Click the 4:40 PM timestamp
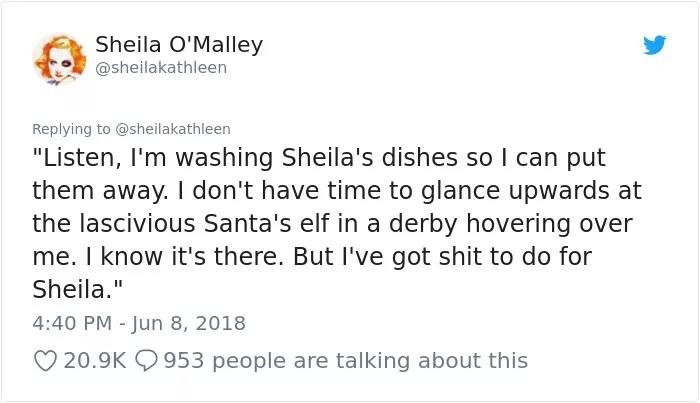The height and width of the screenshot is (403, 700). [70, 323]
